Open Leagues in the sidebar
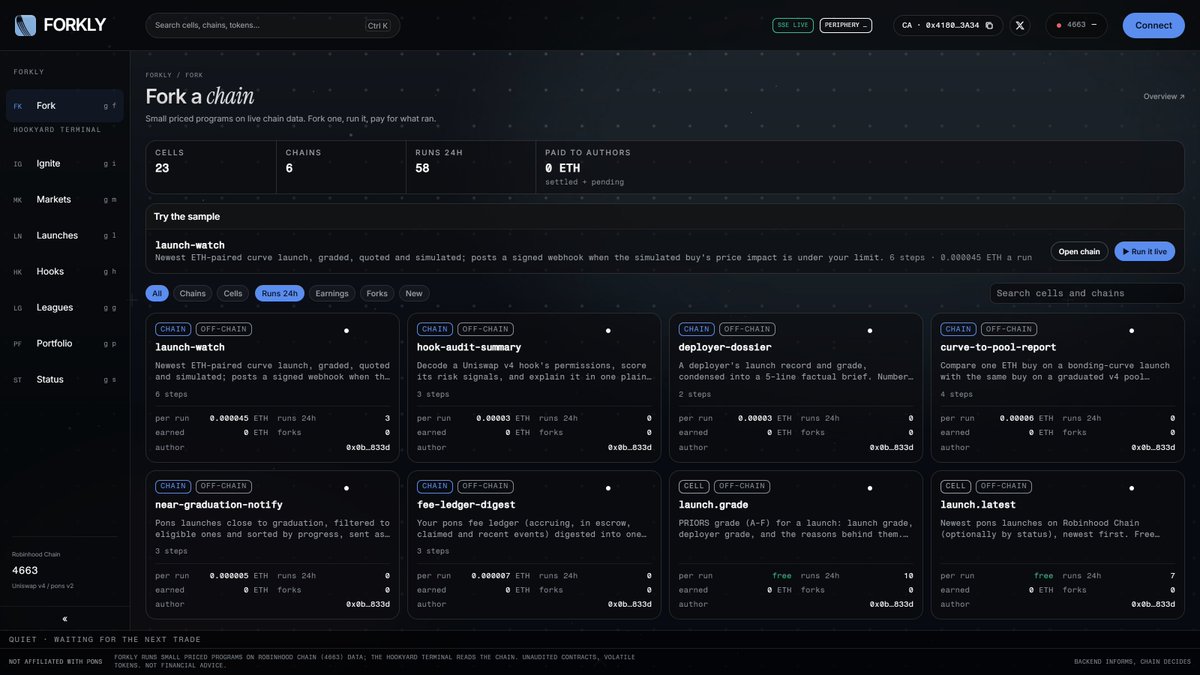 pos(64,307)
